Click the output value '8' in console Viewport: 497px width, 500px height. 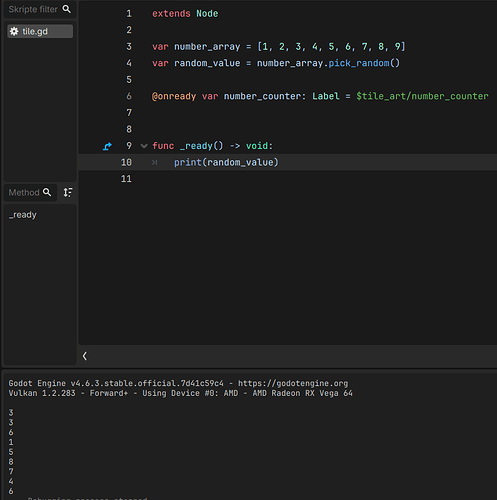click(x=11, y=462)
